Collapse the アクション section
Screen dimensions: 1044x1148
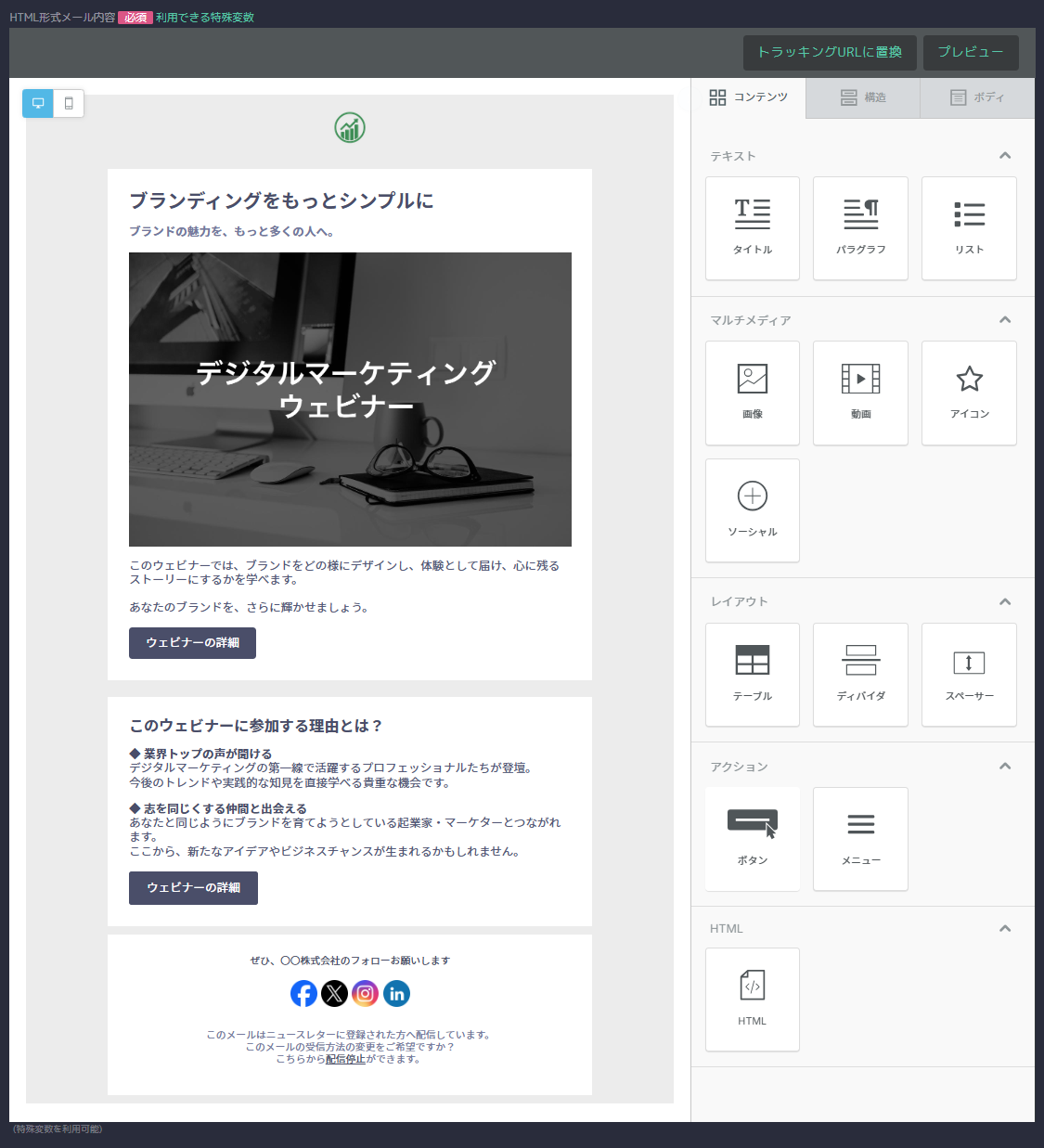click(x=1005, y=767)
